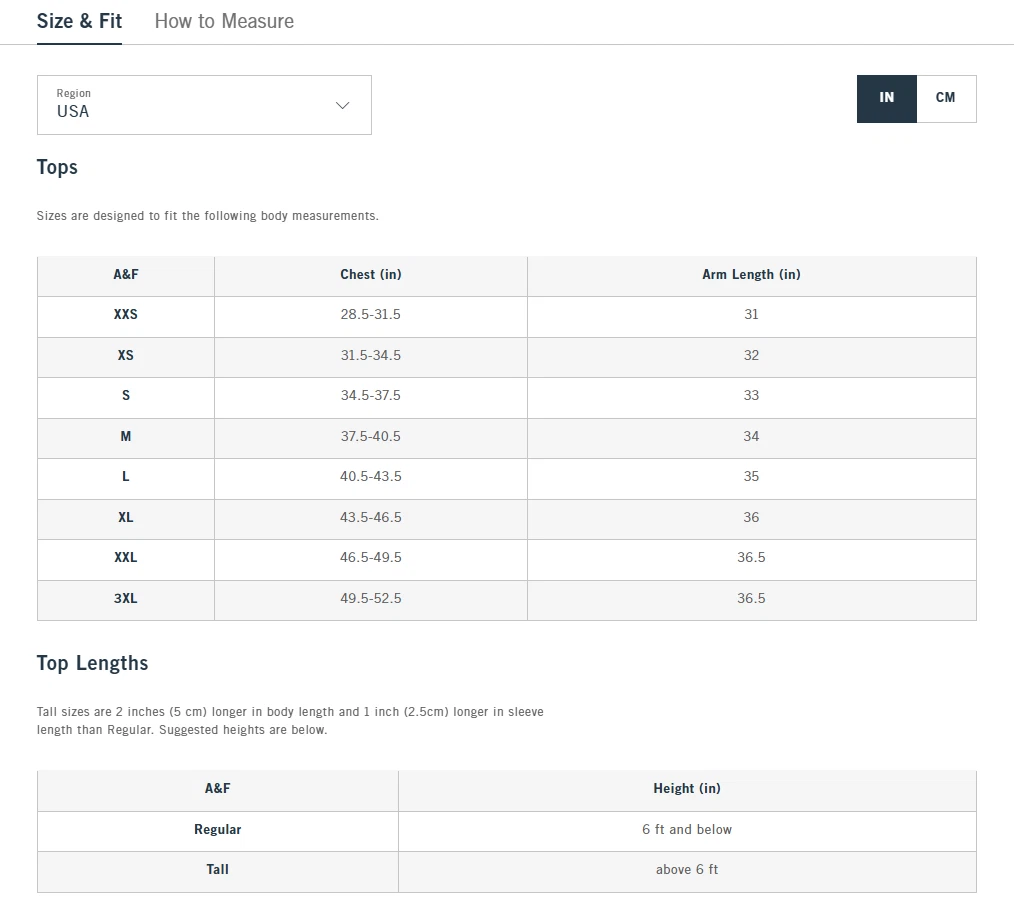Viewport: 1014px width, 906px height.
Task: Click chest value 43.5-46.5
Action: pyautogui.click(x=371, y=517)
